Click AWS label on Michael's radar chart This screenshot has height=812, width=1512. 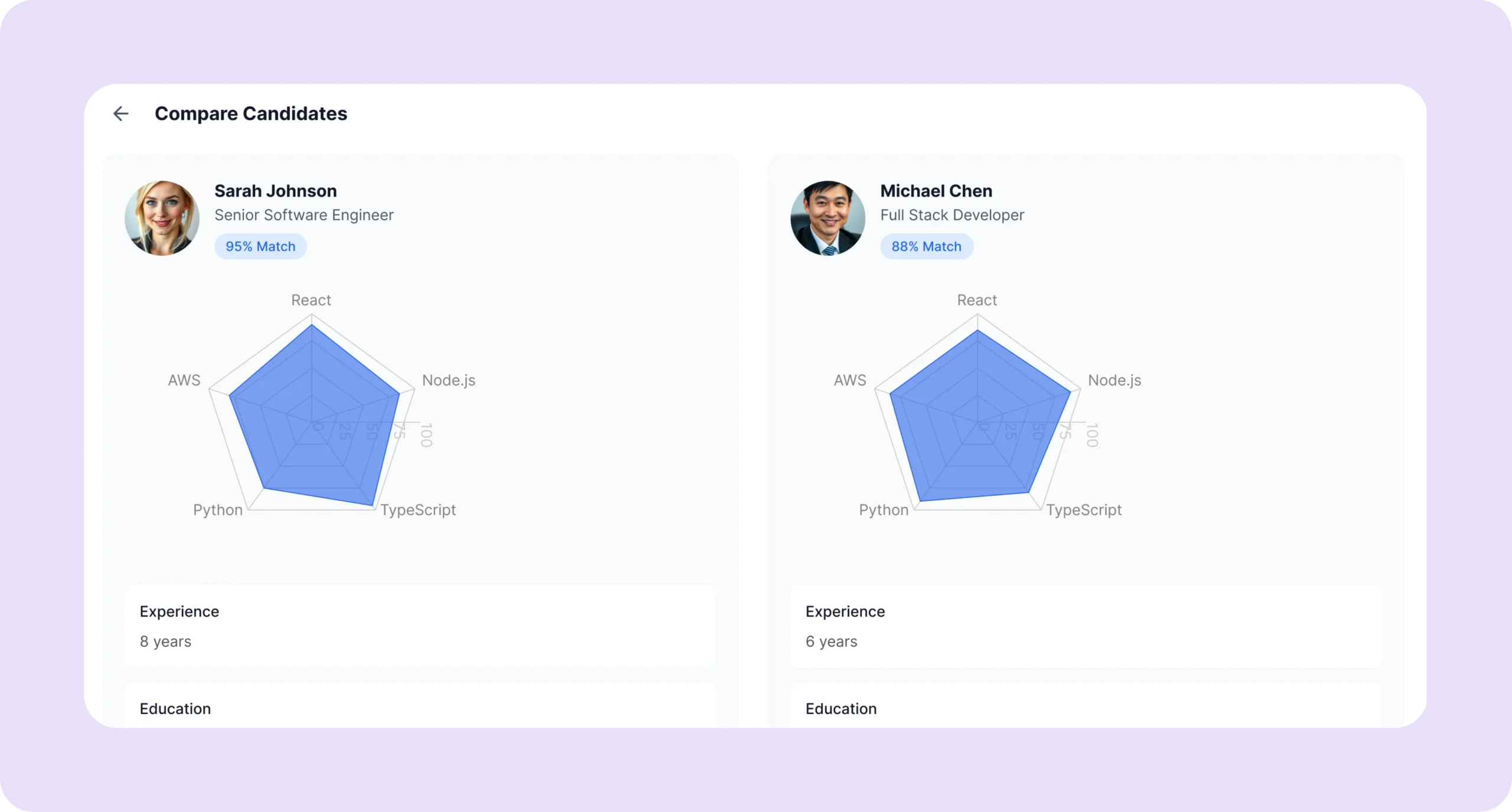coord(850,380)
